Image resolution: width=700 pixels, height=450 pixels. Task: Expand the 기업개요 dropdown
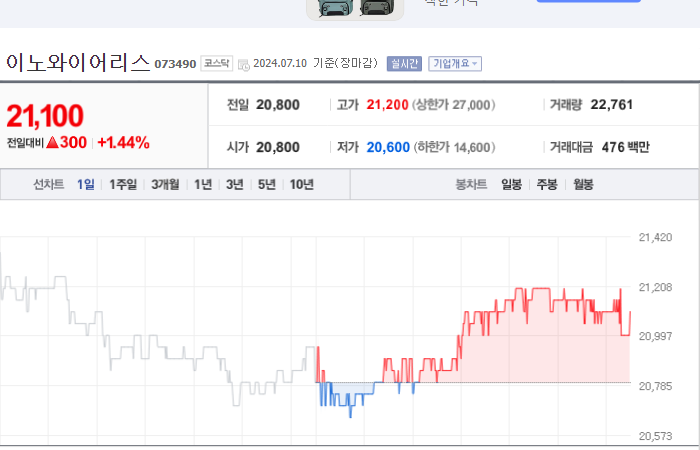(455, 63)
